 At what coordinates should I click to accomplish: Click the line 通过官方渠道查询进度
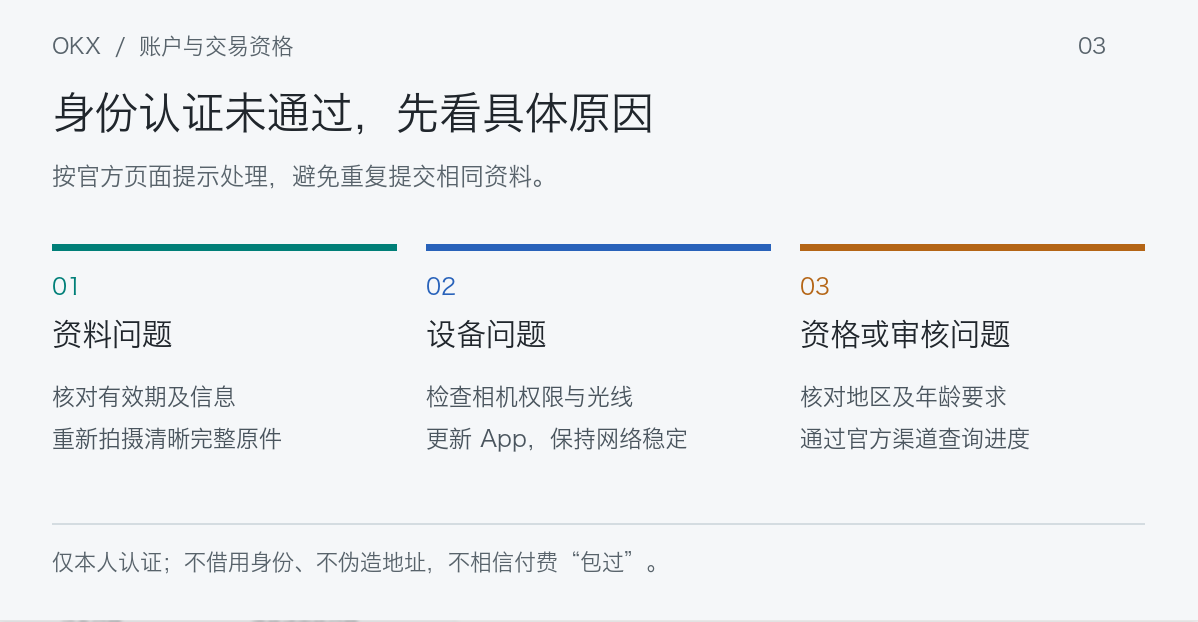(x=915, y=439)
